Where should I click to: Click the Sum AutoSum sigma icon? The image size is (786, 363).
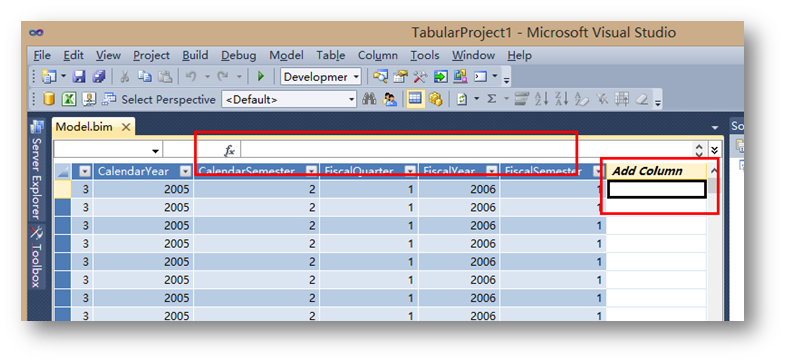pos(492,99)
